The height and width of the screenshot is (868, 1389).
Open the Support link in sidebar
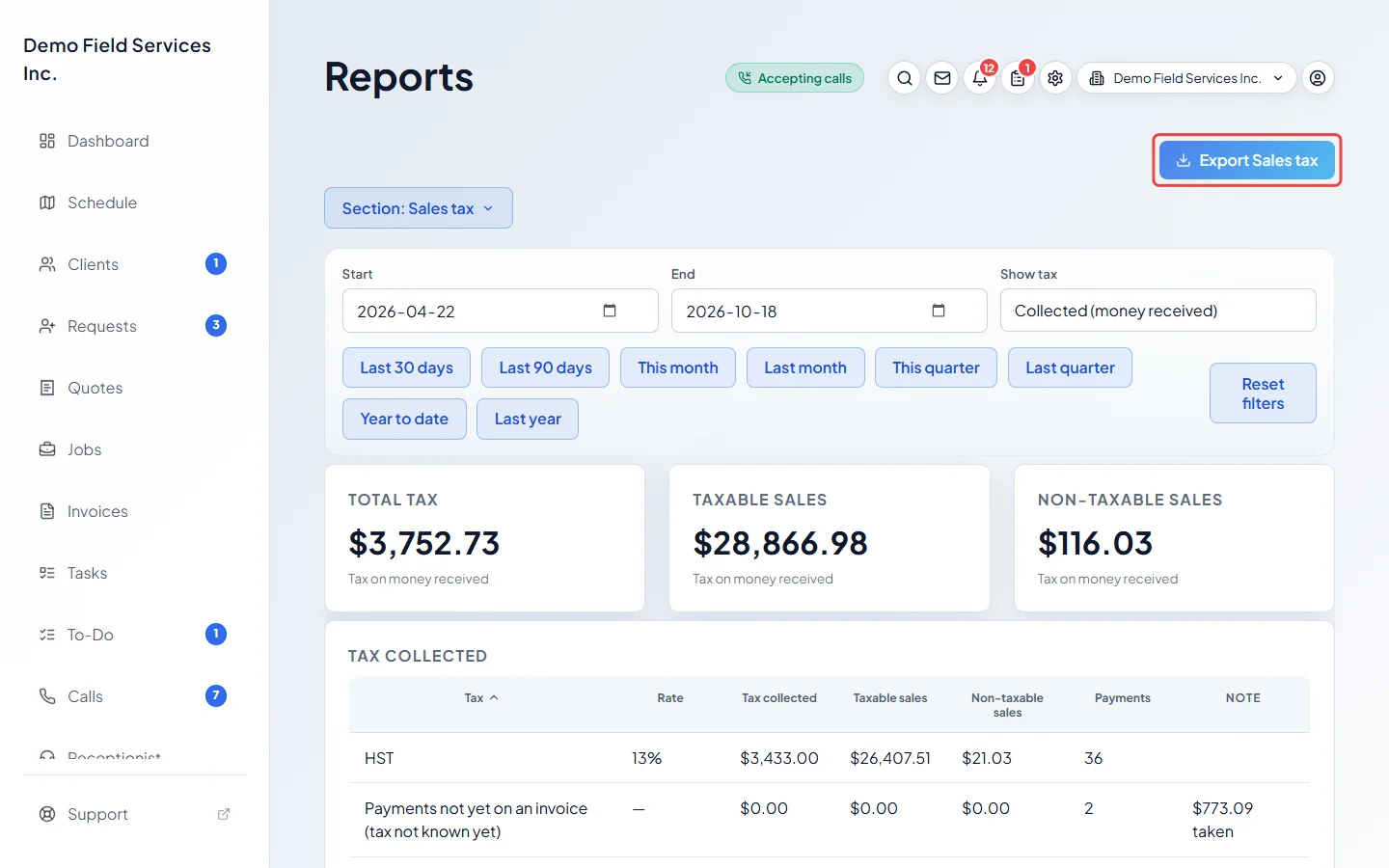point(135,814)
